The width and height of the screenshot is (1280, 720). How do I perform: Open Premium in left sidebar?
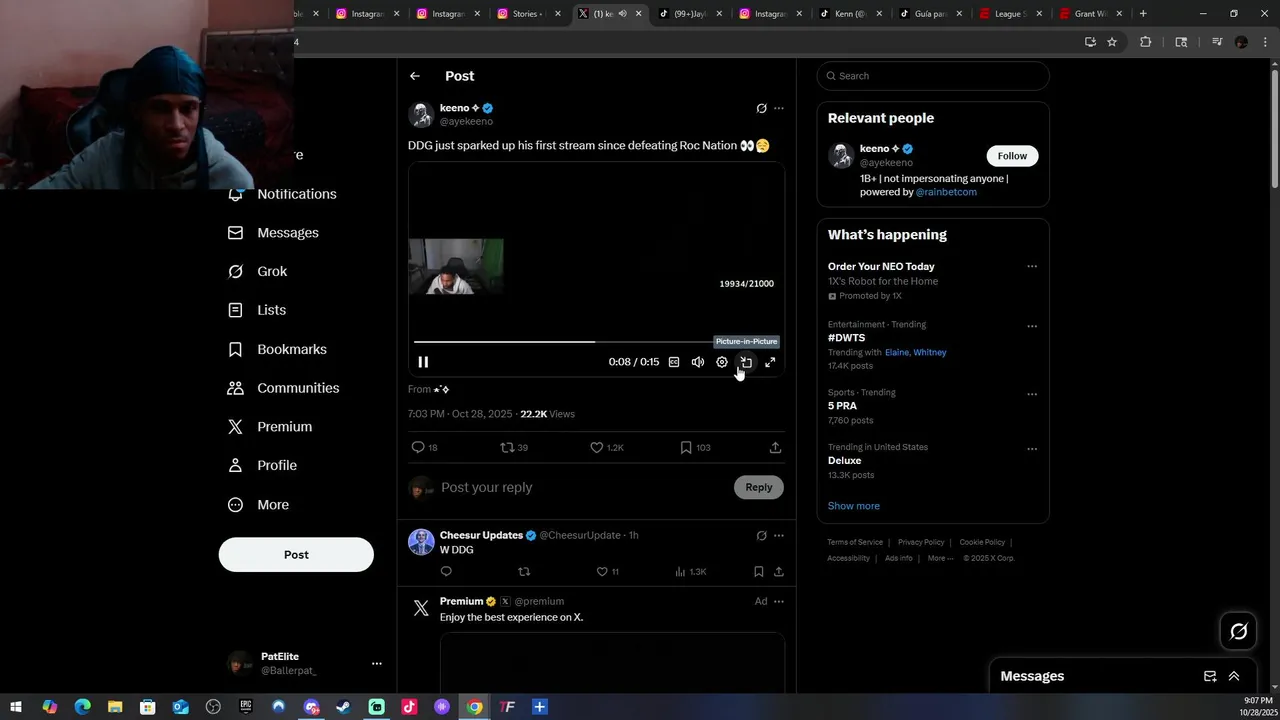click(x=270, y=427)
